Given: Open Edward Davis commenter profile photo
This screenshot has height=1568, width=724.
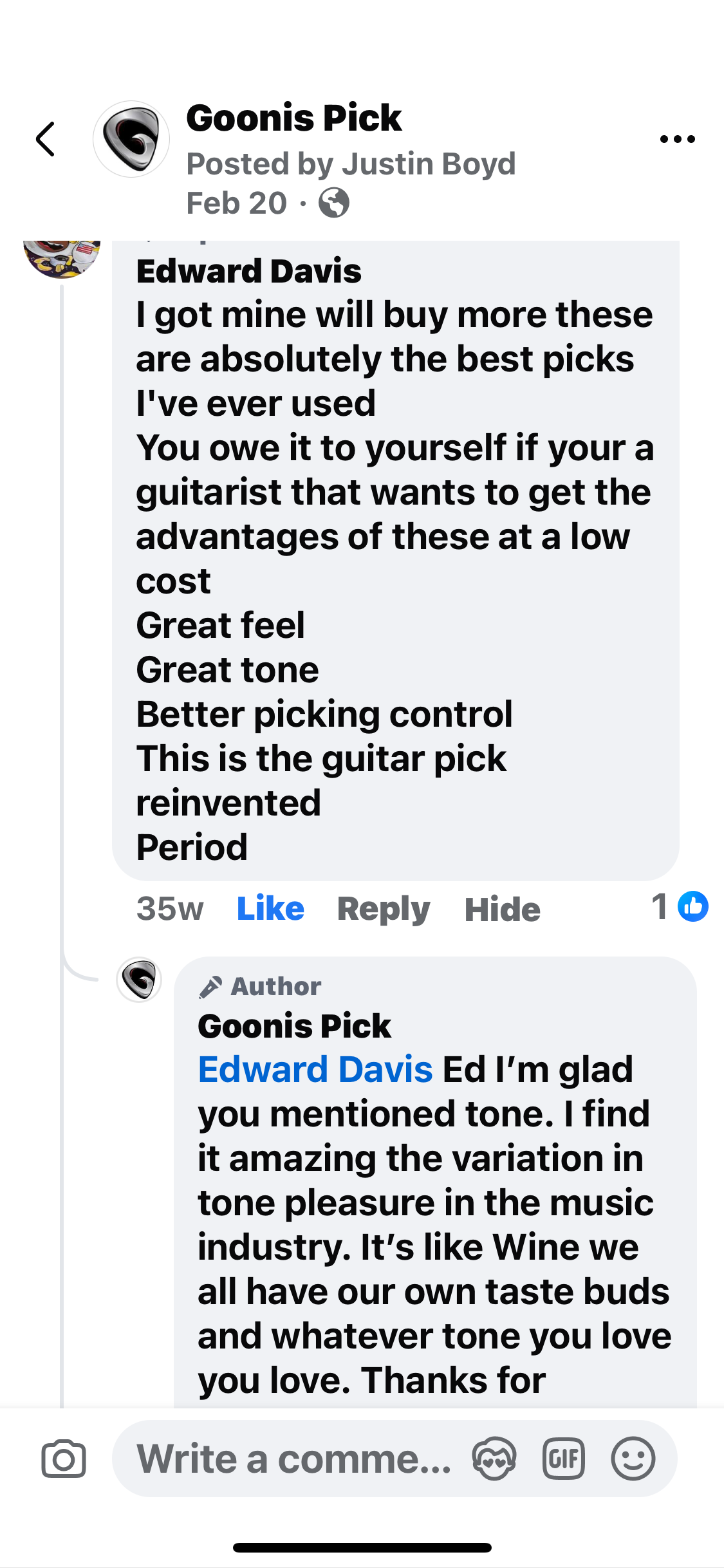Looking at the screenshot, I should click(62, 257).
